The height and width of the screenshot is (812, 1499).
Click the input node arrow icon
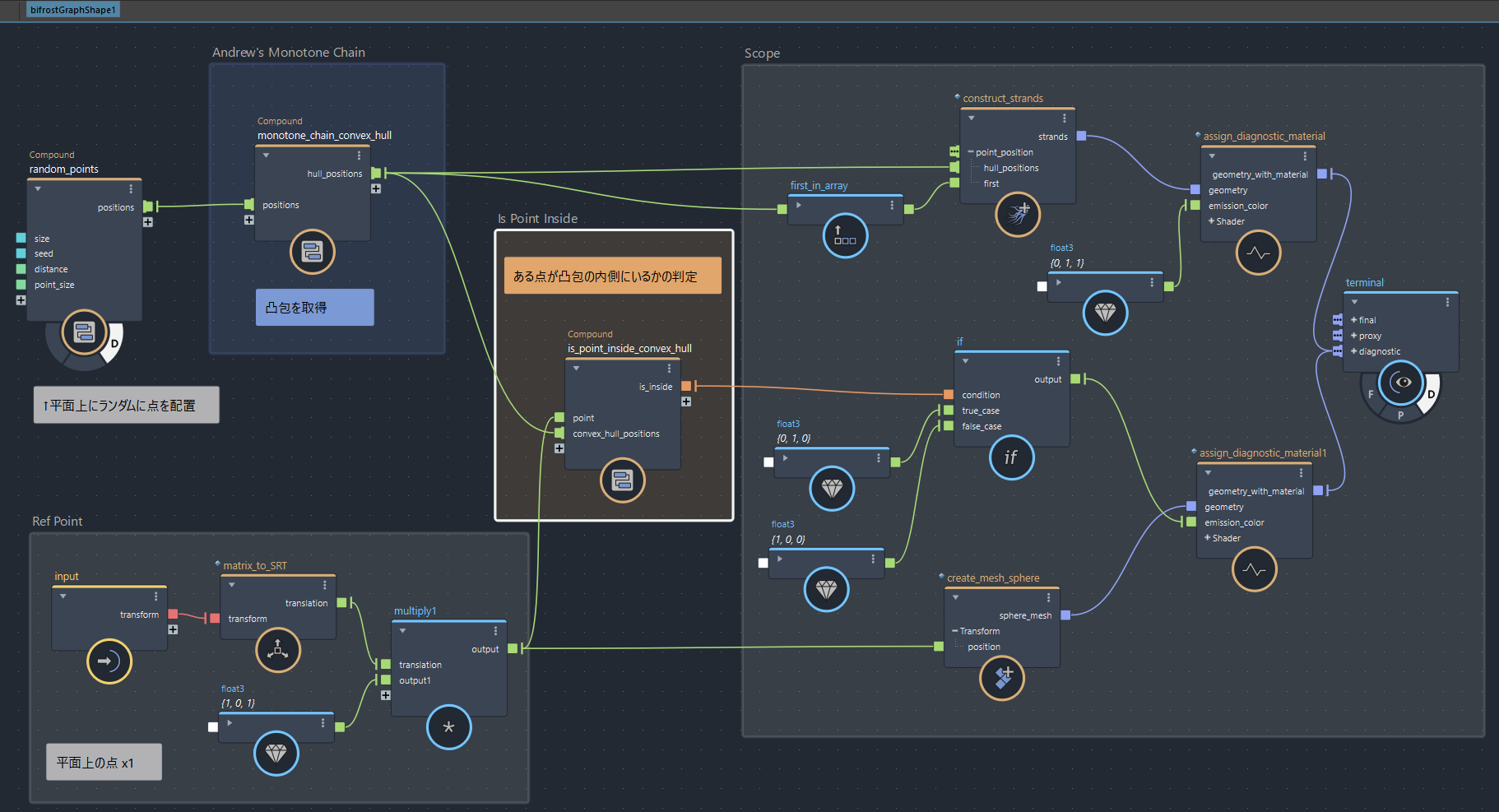tap(109, 661)
